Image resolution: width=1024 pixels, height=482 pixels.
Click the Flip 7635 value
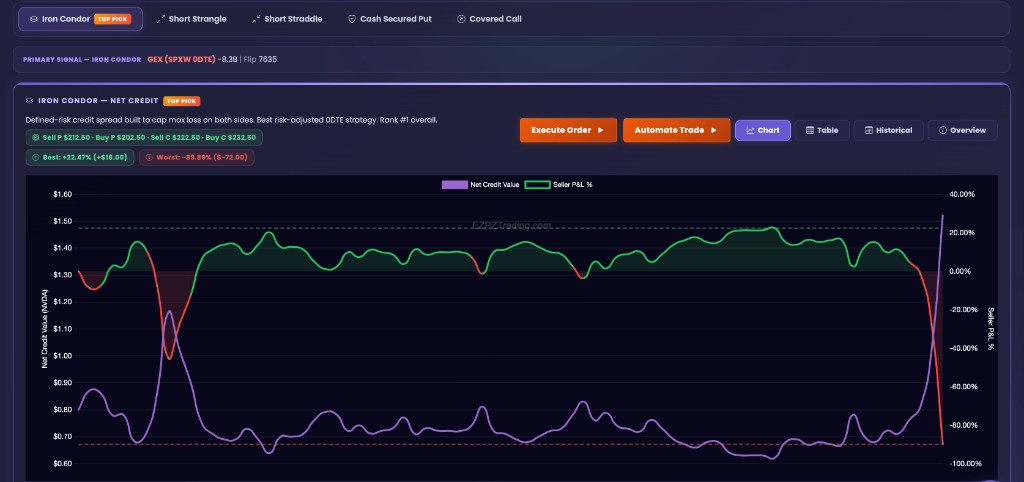[x=260, y=59]
